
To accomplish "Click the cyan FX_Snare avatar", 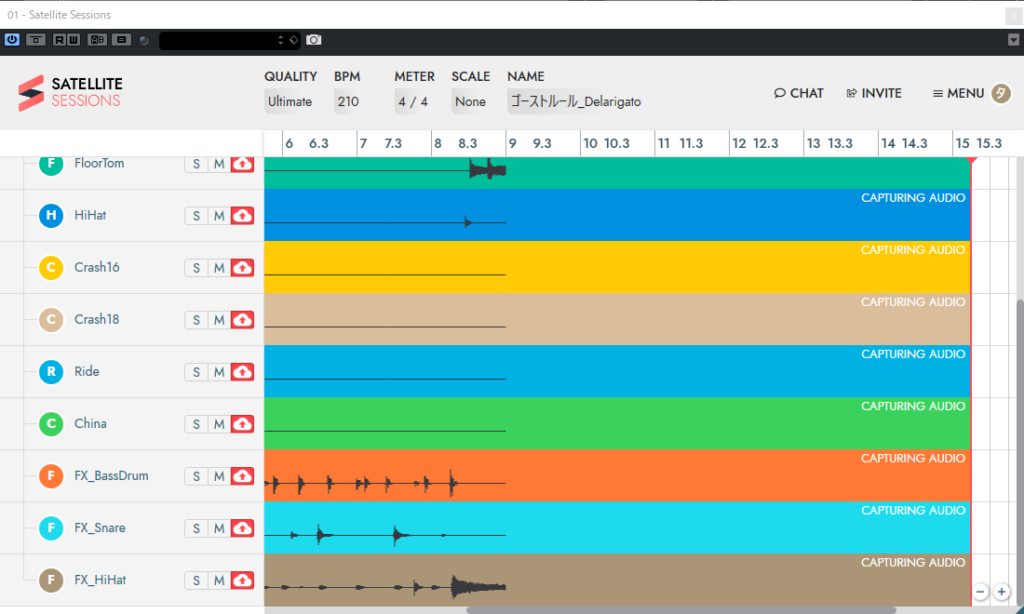I will 51,528.
